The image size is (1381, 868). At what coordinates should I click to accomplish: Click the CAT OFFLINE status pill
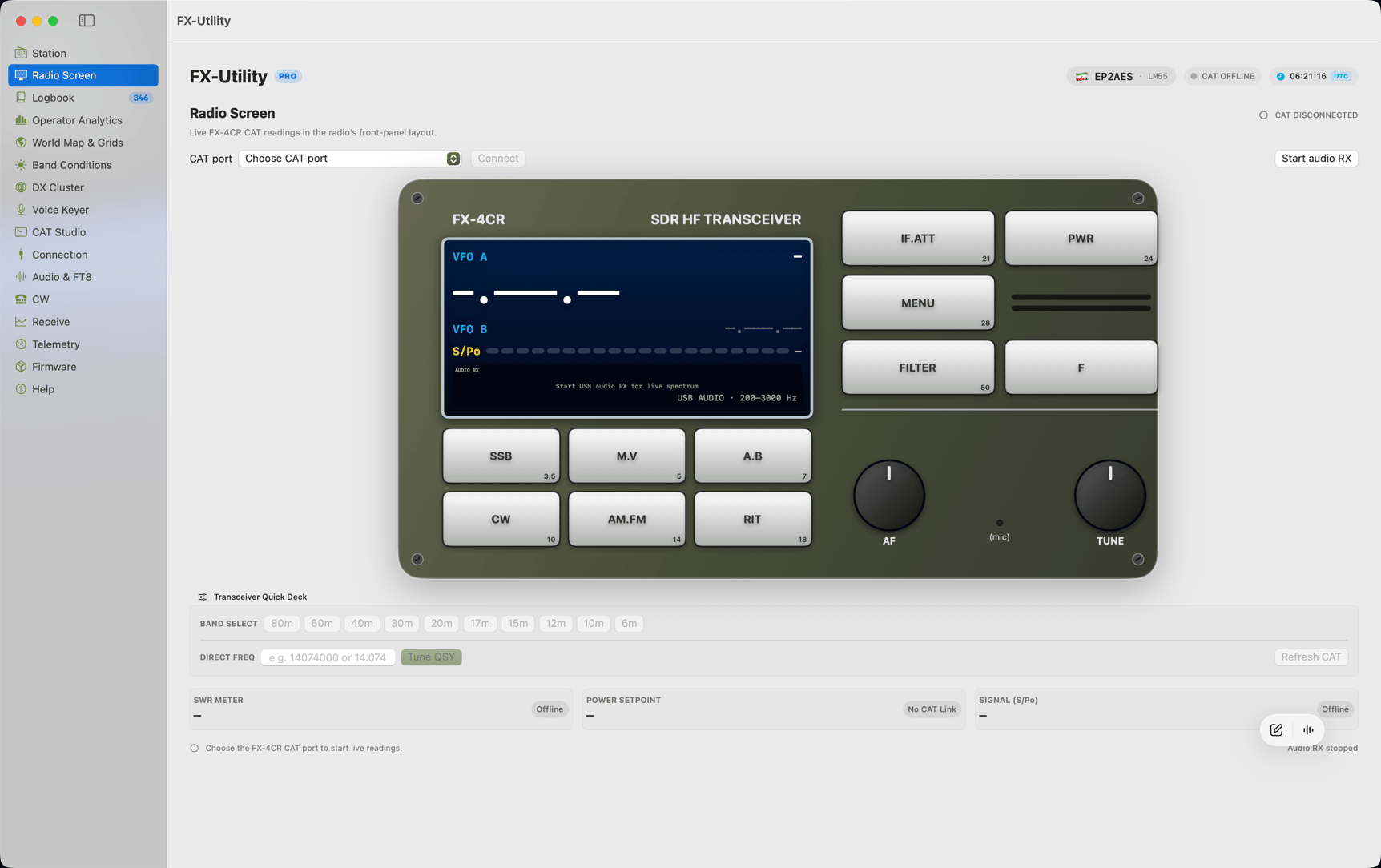click(x=1222, y=77)
